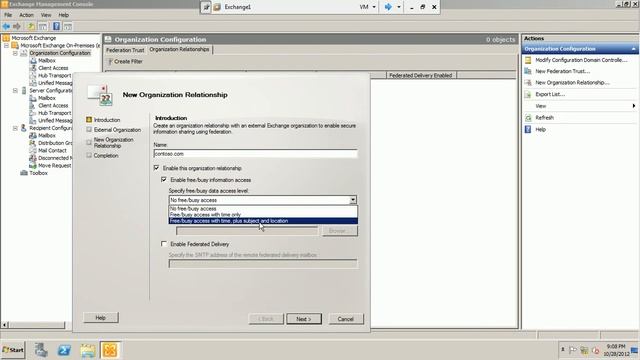Click New Organization Relationship action icon
The image size is (640, 360).
point(528,82)
